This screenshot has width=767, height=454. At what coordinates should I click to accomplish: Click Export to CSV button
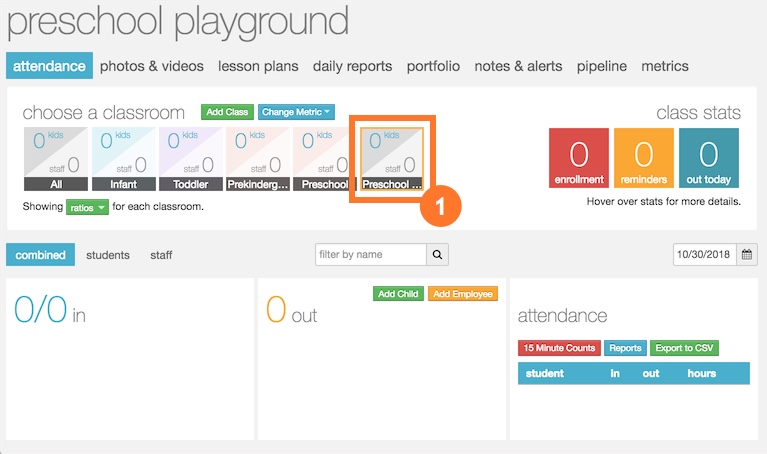coord(685,348)
